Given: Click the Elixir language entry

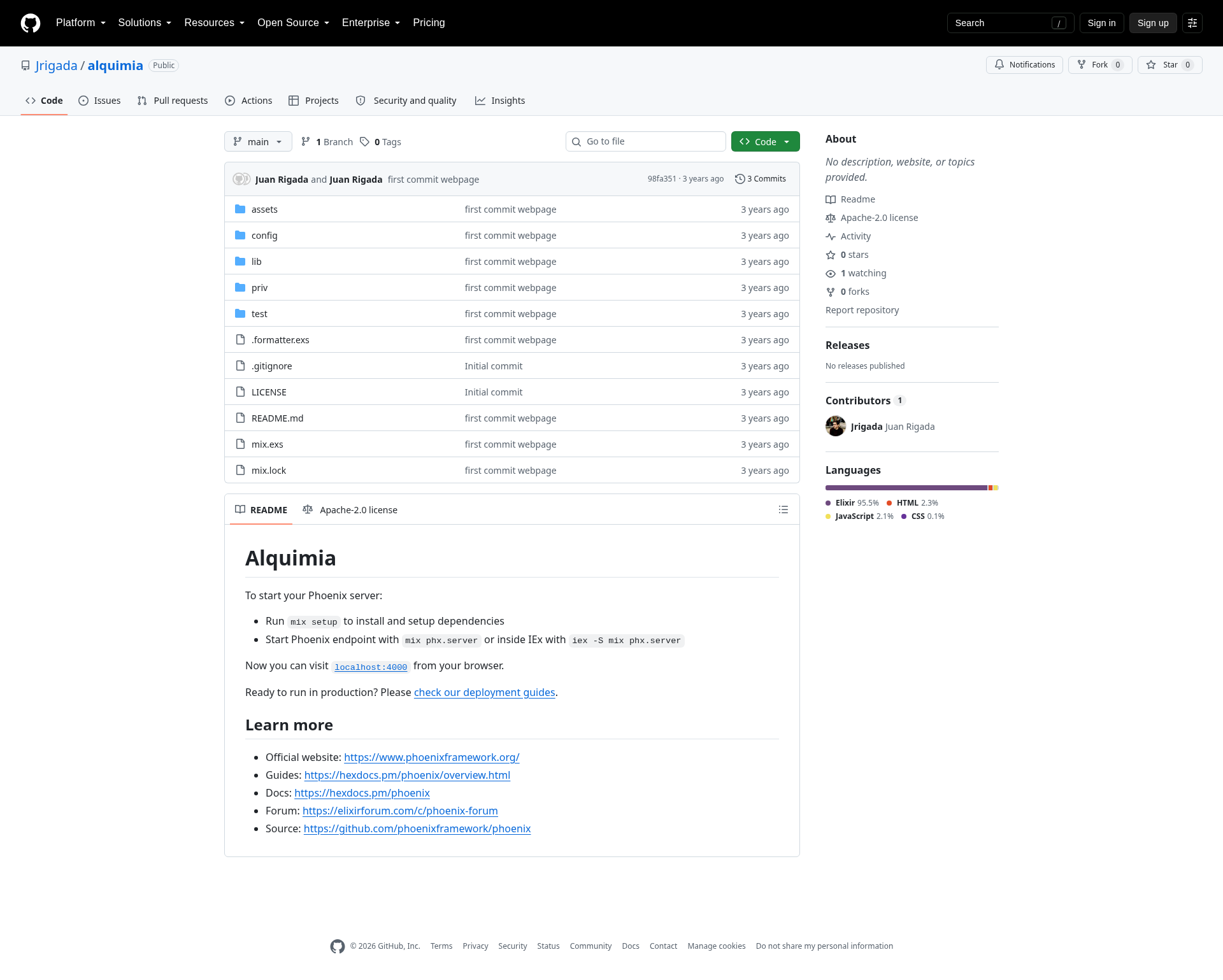Looking at the screenshot, I should pos(852,503).
